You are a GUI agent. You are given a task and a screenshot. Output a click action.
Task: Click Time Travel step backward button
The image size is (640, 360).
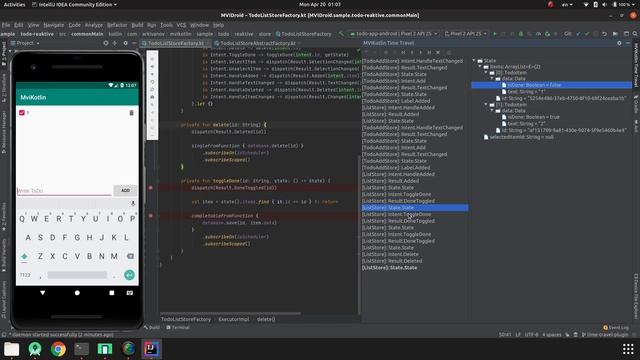tap(412, 52)
